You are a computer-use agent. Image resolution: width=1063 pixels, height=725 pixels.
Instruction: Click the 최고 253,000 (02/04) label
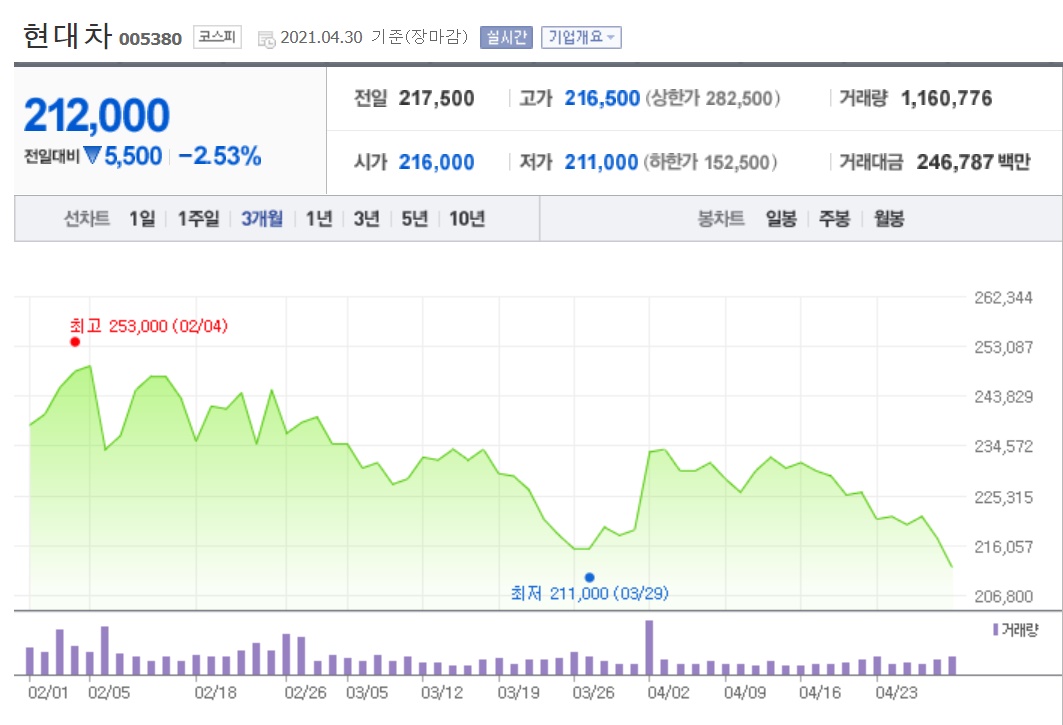point(149,326)
